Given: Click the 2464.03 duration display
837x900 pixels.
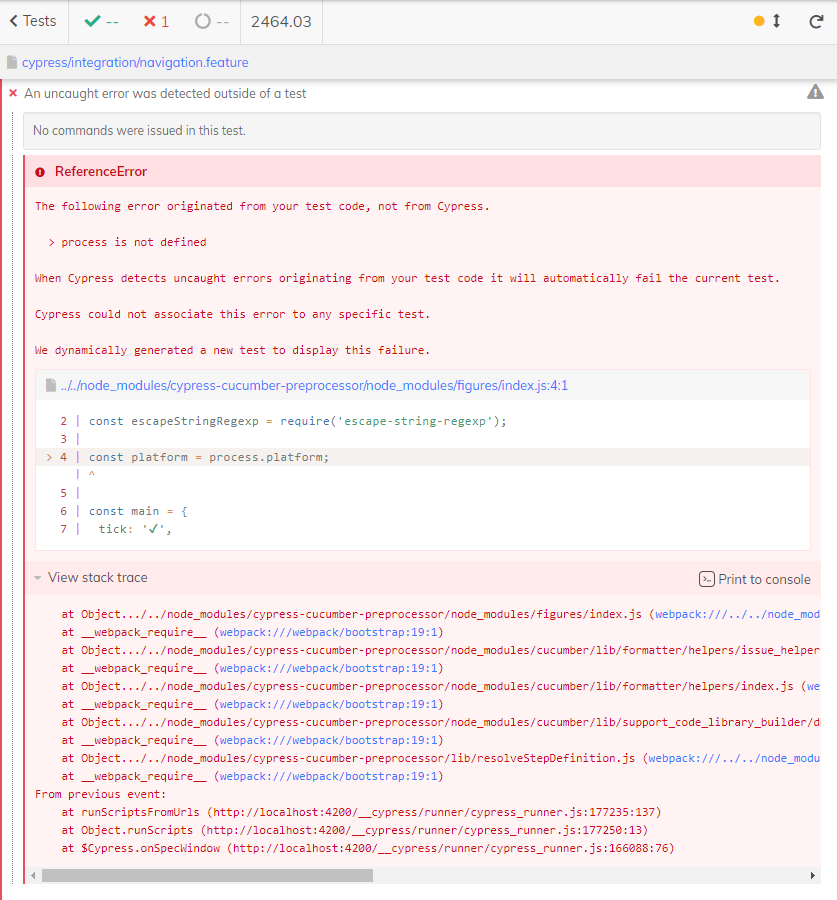Looking at the screenshot, I should [x=281, y=21].
